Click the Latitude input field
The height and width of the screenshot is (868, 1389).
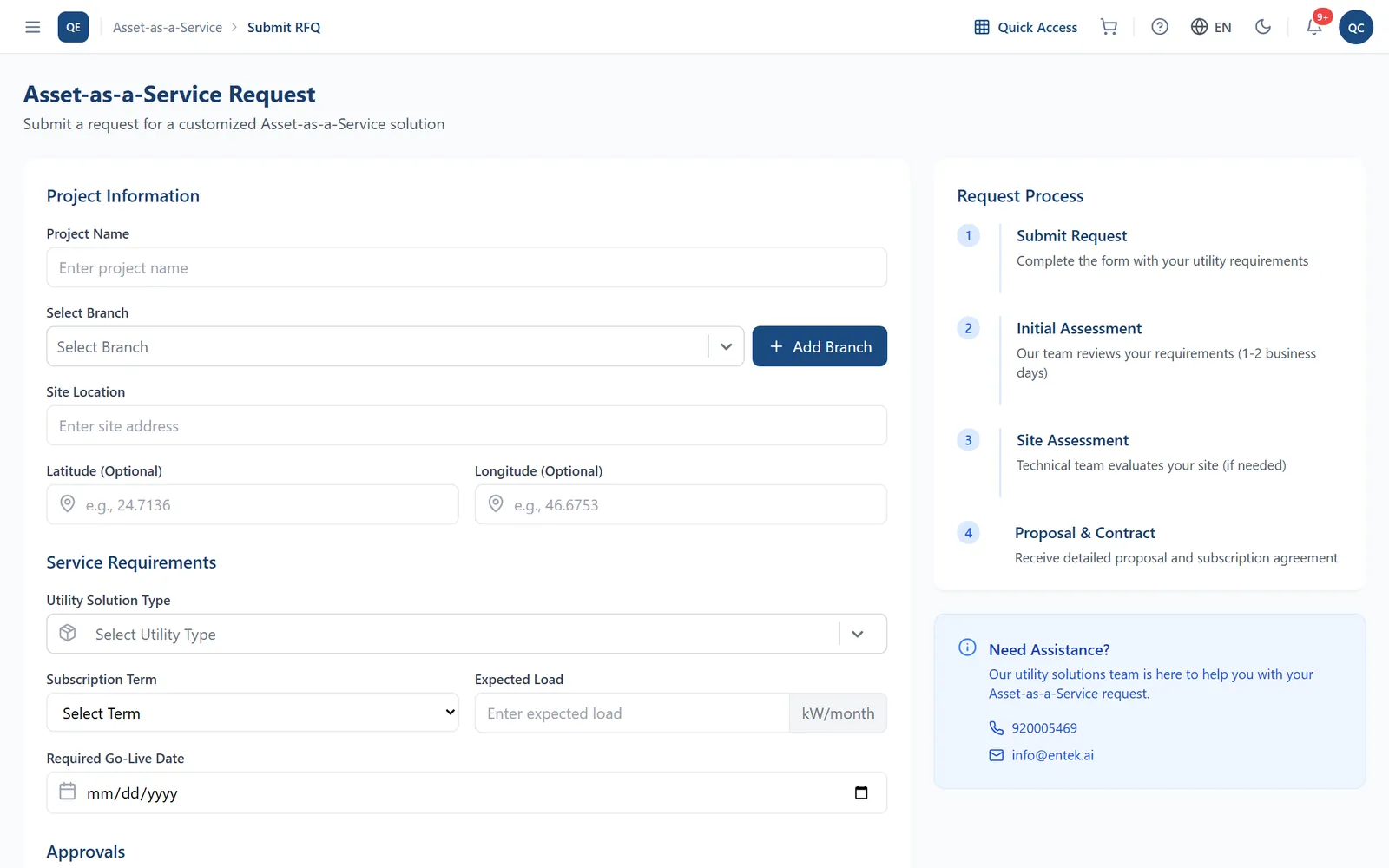pos(253,504)
